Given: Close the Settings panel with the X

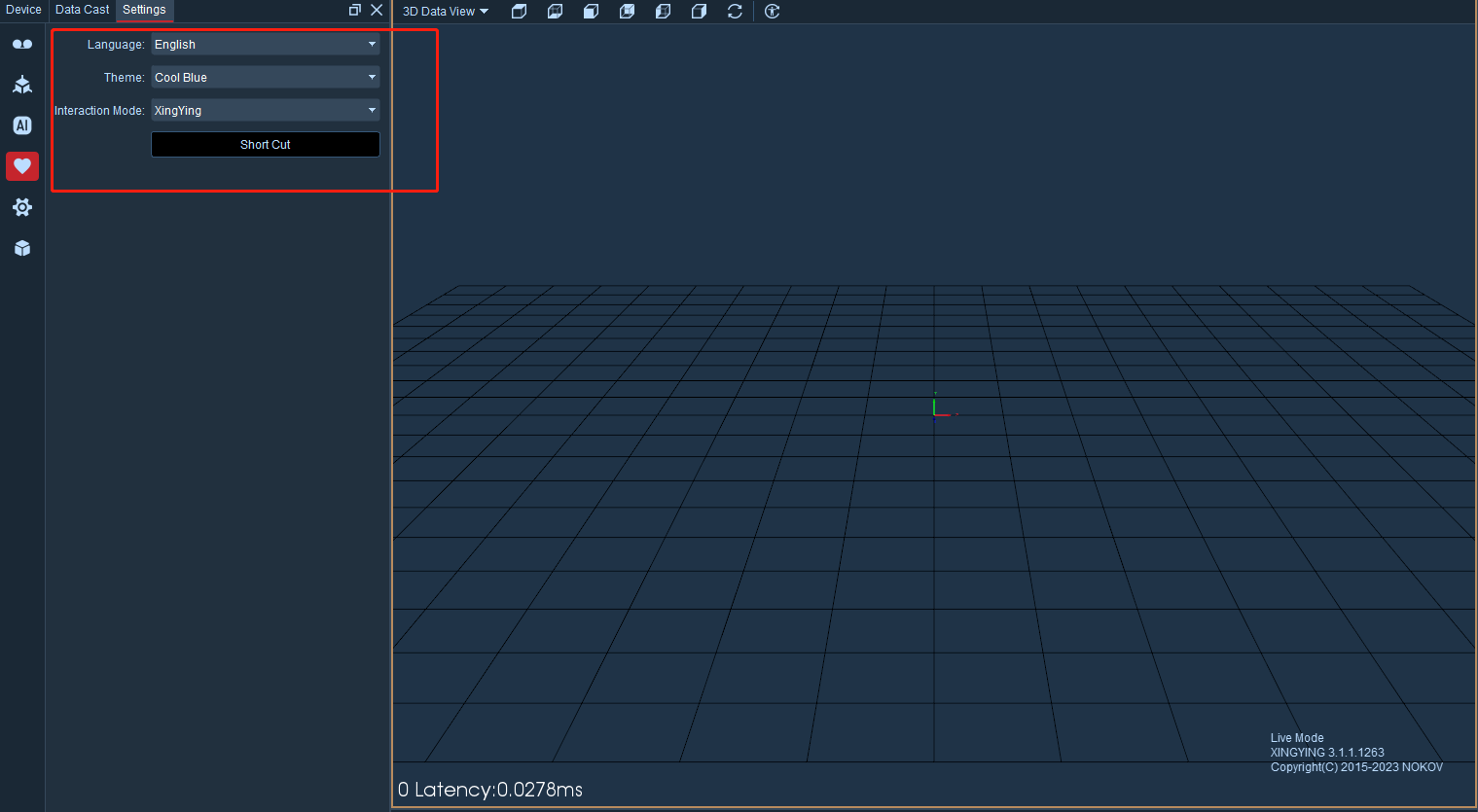Looking at the screenshot, I should tap(377, 10).
